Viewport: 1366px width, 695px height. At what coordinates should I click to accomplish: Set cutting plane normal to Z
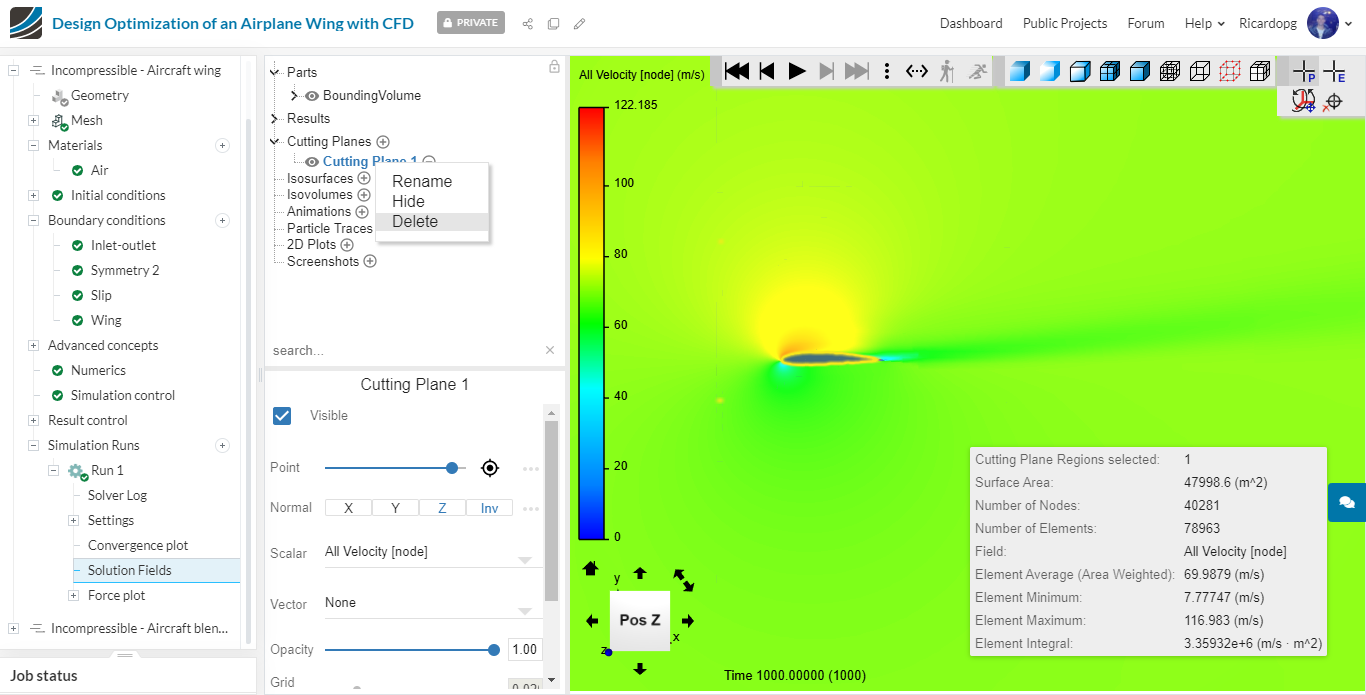coord(443,508)
